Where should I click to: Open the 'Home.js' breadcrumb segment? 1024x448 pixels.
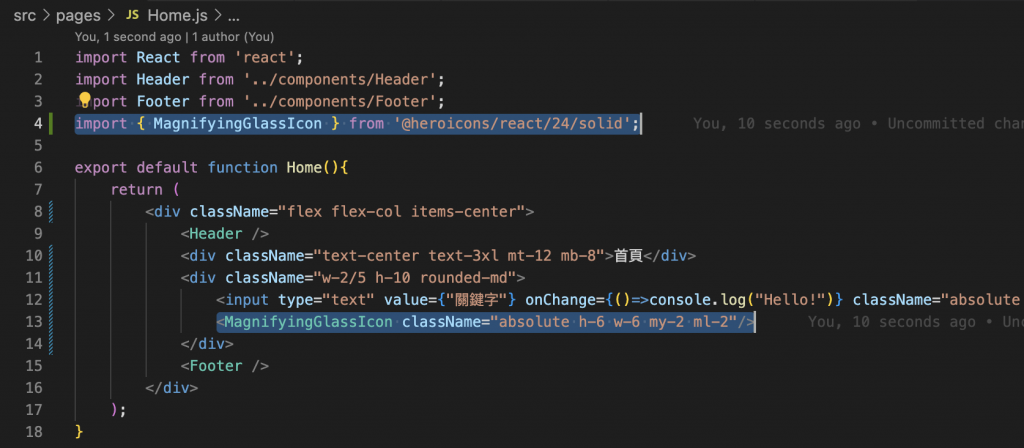click(178, 15)
